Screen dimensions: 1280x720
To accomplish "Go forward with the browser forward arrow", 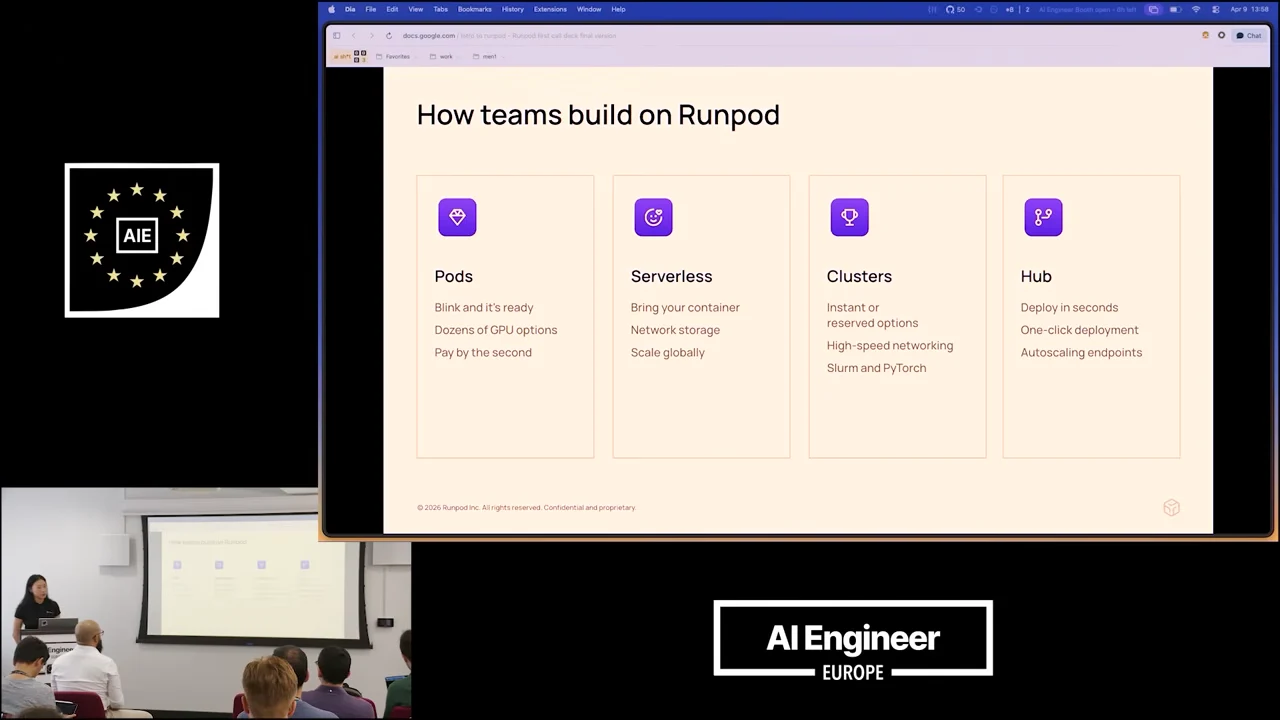I will (371, 35).
